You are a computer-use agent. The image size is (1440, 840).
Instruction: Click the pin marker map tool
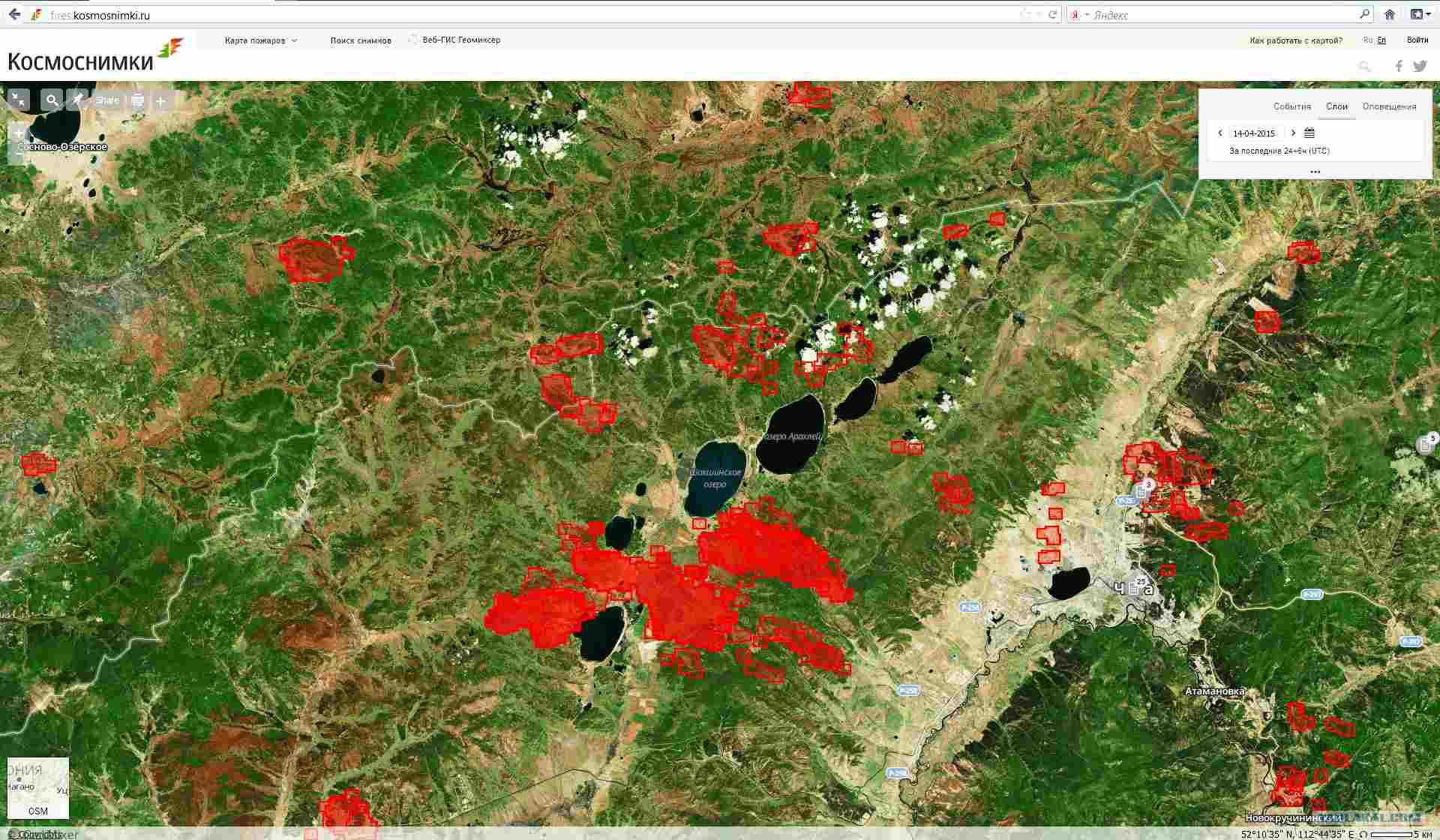[x=77, y=100]
